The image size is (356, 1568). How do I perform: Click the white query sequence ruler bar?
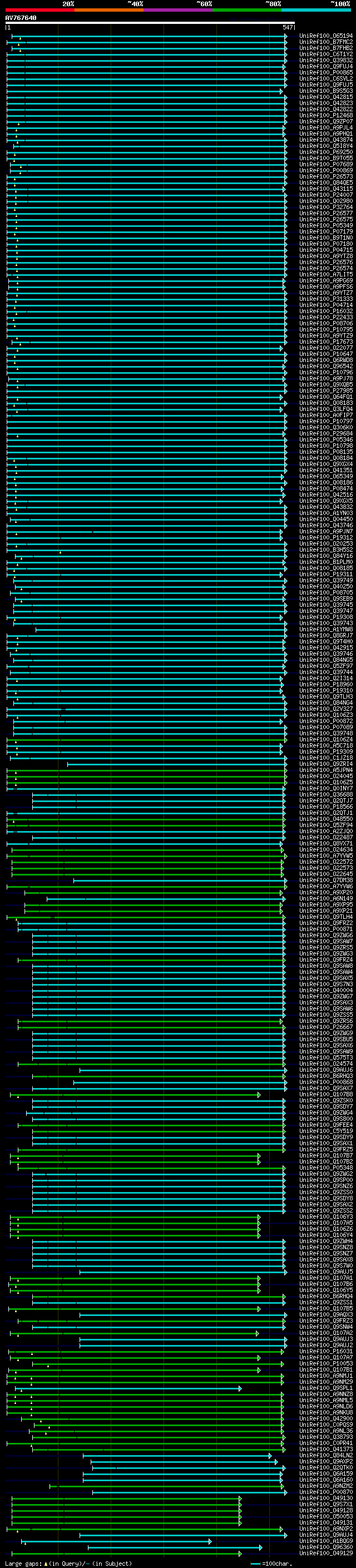(150, 22)
